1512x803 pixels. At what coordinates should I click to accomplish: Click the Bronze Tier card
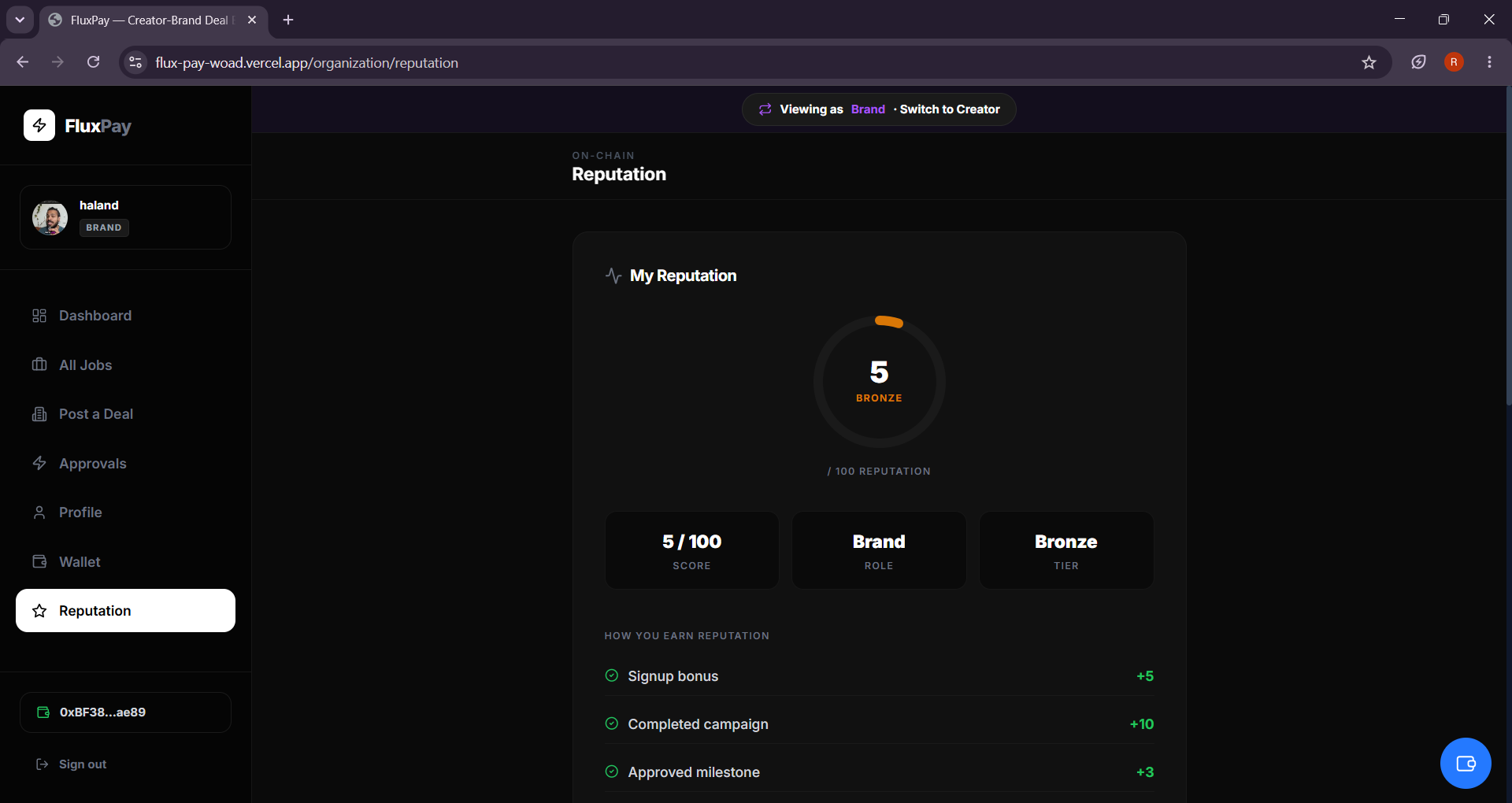[1066, 550]
